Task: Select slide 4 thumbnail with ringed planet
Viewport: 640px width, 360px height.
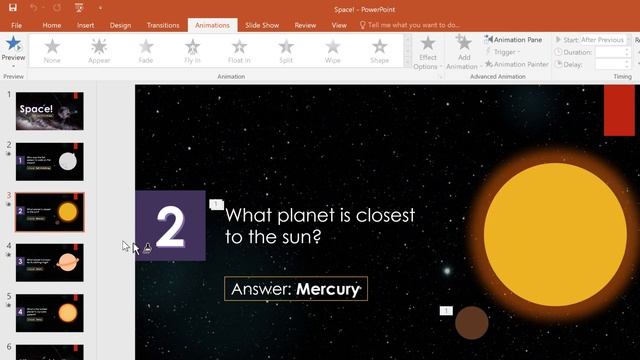Action: [x=50, y=263]
